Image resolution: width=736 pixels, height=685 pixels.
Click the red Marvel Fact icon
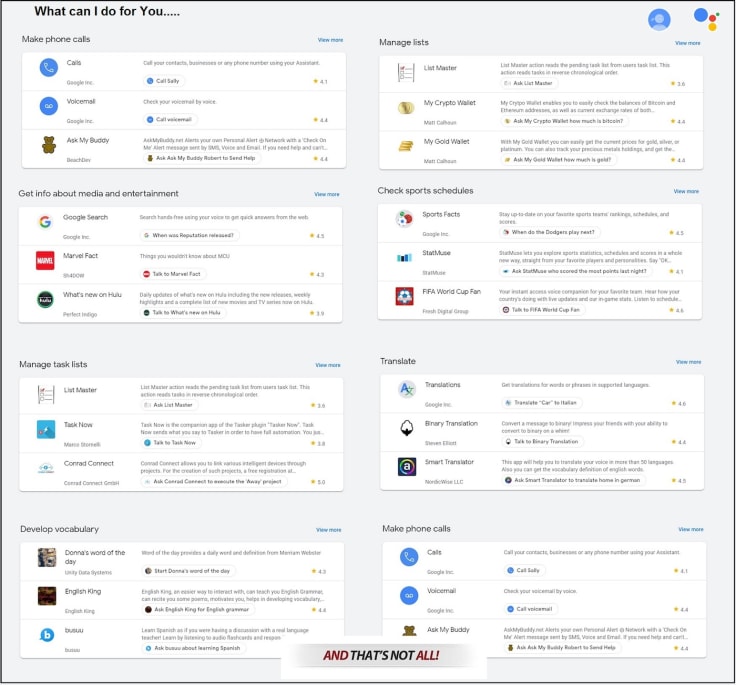45,260
